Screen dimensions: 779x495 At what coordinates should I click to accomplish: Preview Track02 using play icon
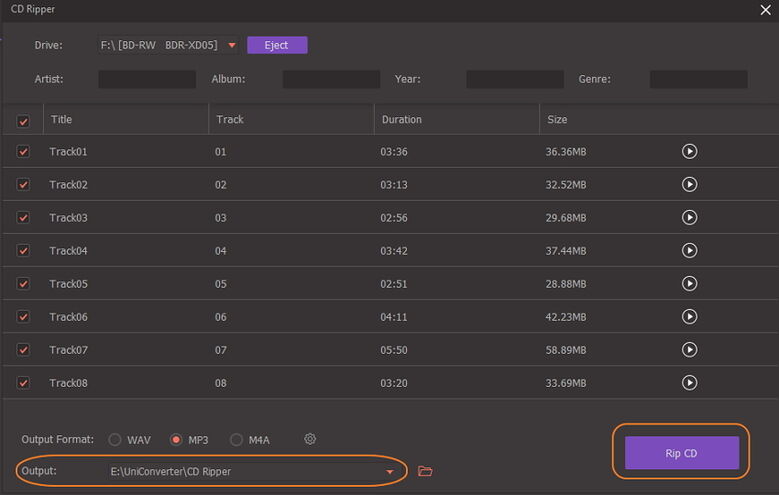pyautogui.click(x=689, y=184)
